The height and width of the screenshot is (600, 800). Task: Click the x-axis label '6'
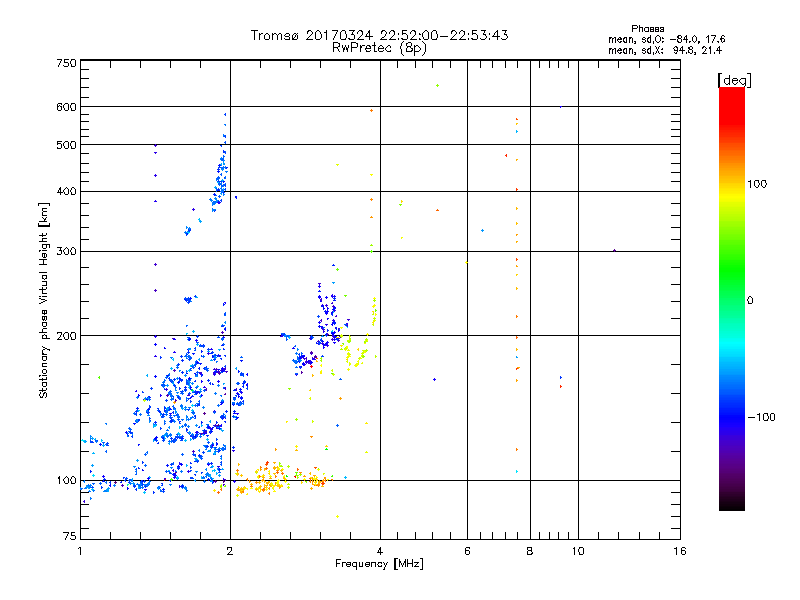(467, 551)
